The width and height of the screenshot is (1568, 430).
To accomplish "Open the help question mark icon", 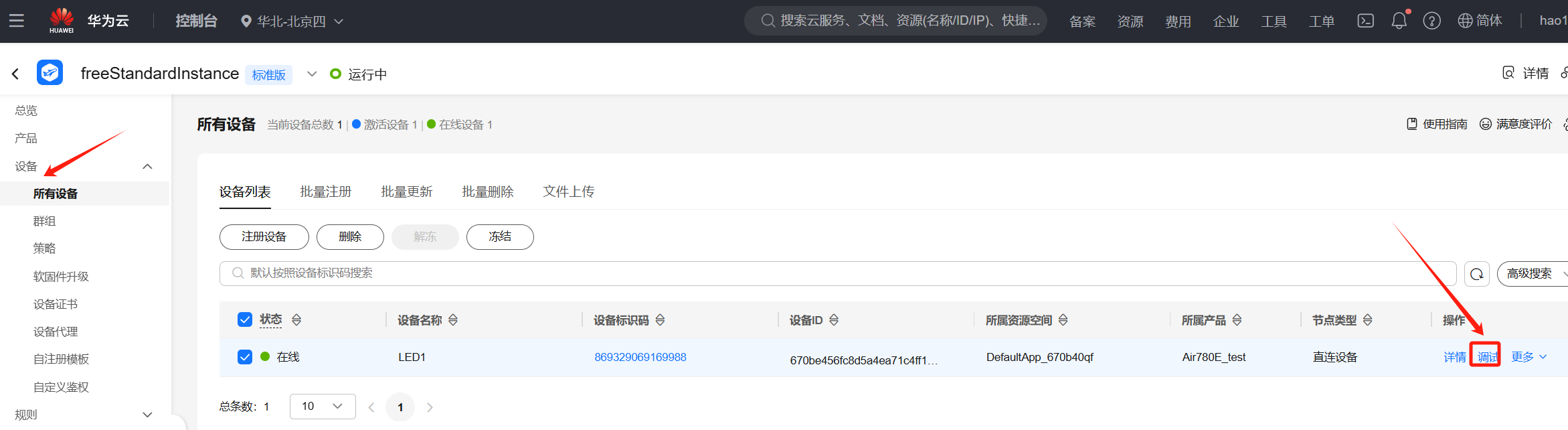I will [x=1431, y=21].
